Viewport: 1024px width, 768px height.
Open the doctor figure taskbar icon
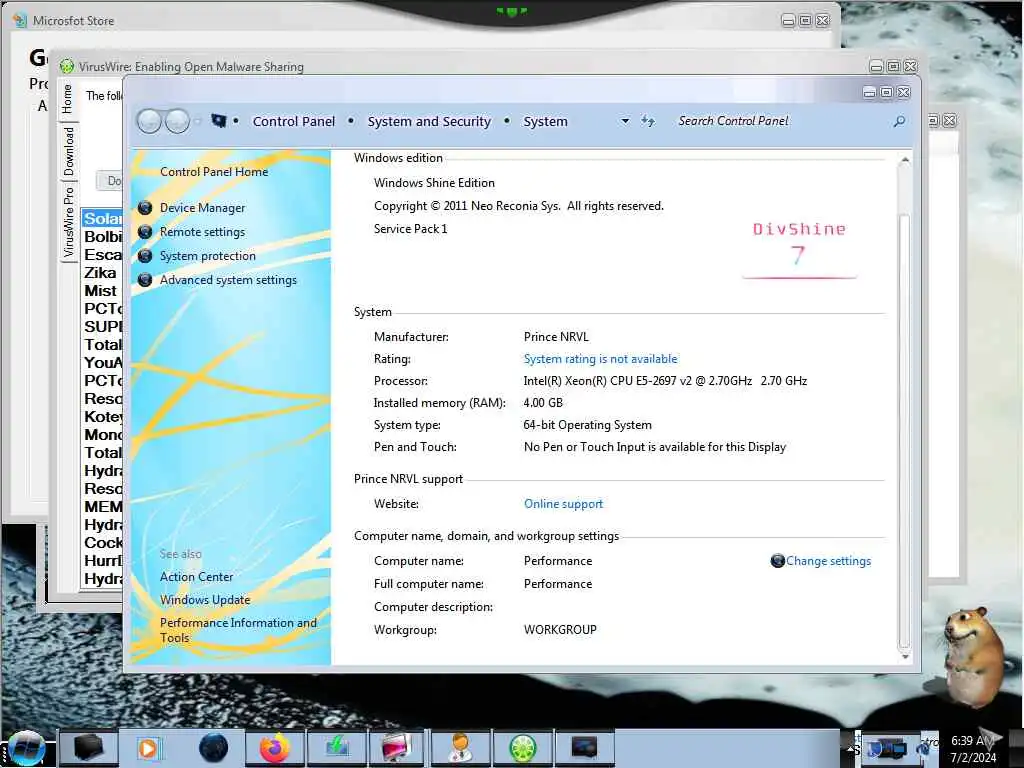tap(460, 748)
